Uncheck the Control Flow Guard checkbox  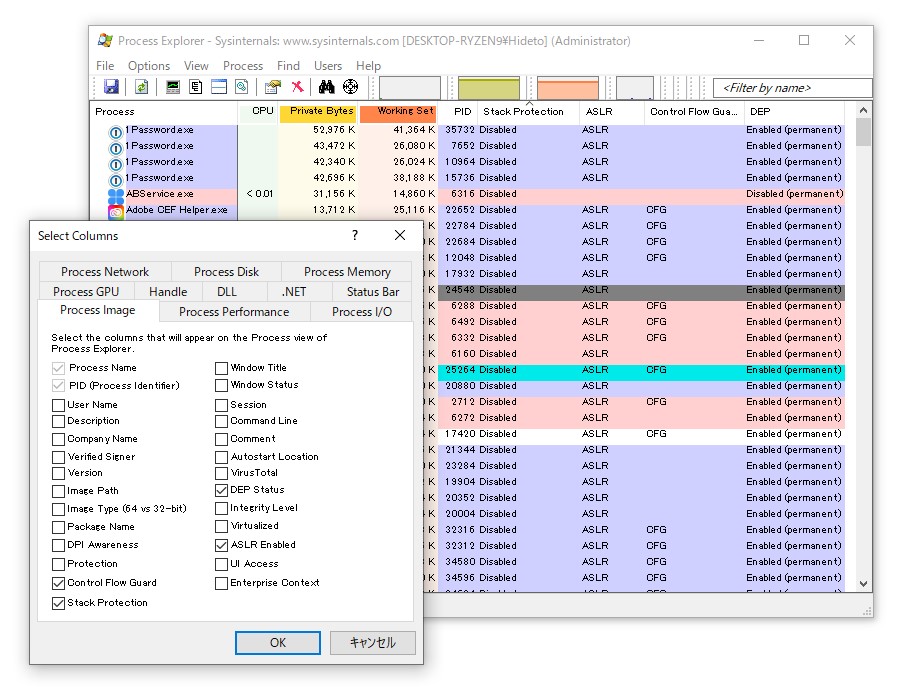(59, 583)
